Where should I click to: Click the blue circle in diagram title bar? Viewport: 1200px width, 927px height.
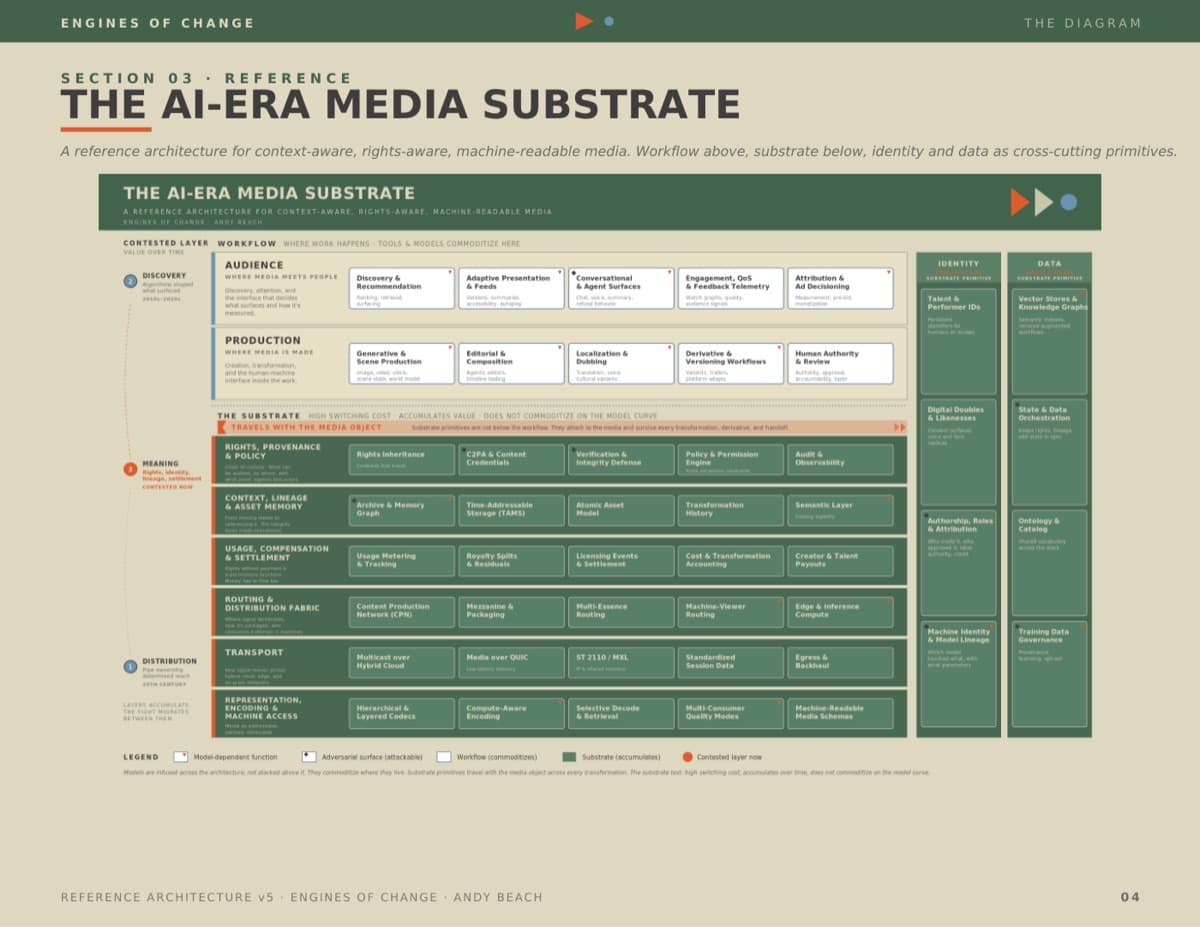(x=1069, y=202)
